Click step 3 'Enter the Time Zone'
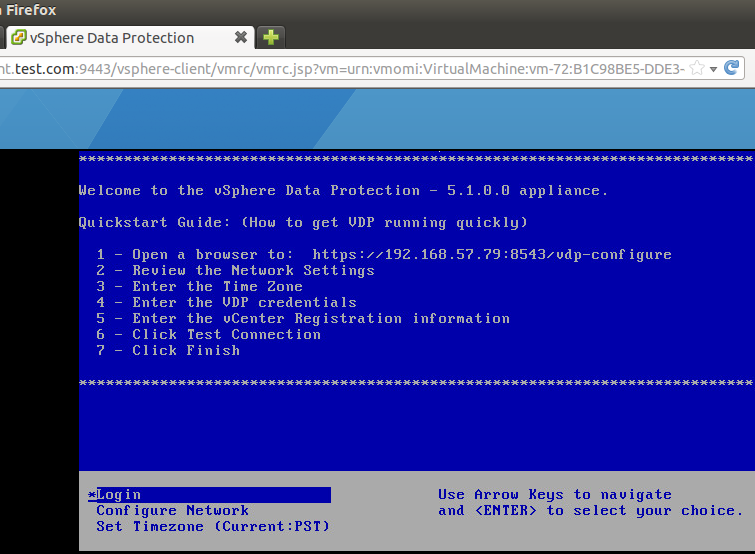The width and height of the screenshot is (755, 554). [x=199, y=286]
